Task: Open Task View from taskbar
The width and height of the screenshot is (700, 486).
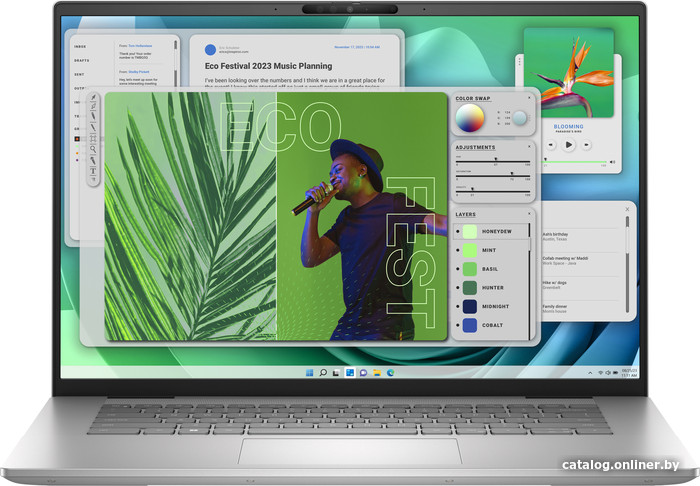Action: point(336,372)
